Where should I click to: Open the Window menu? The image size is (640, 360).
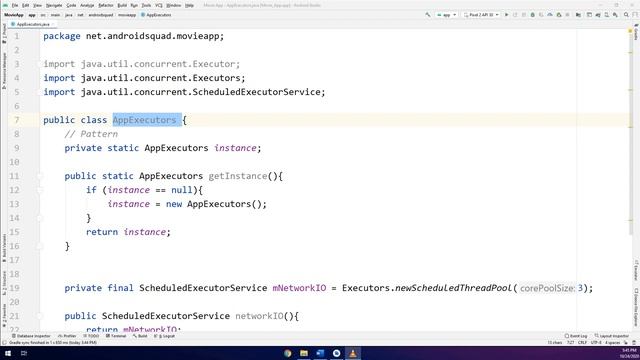[173, 5]
